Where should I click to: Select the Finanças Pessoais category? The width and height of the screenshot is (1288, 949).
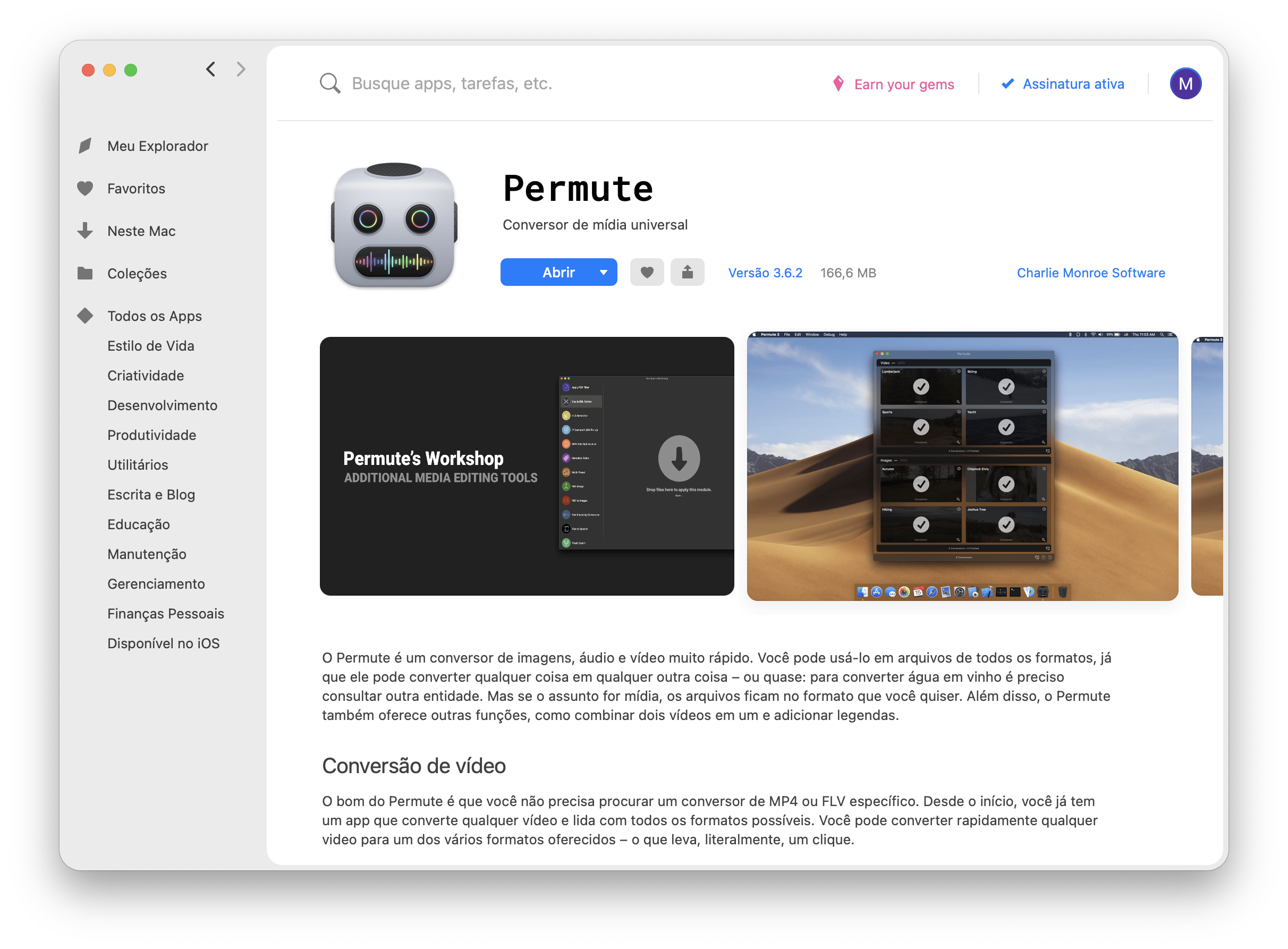click(165, 614)
